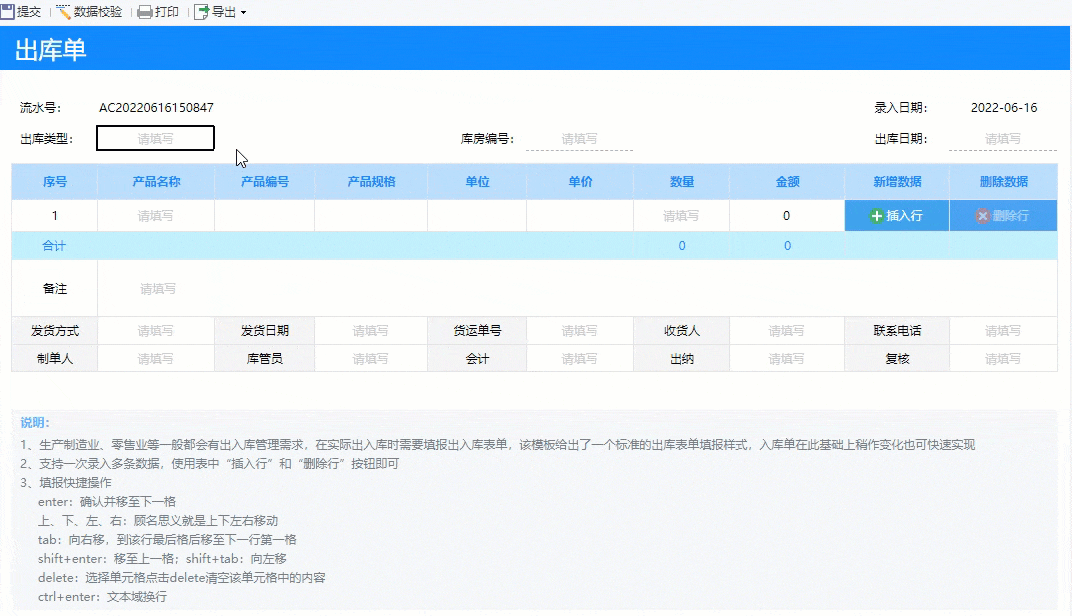Fill in the 发货方式 field
1072x616 pixels.
156,331
